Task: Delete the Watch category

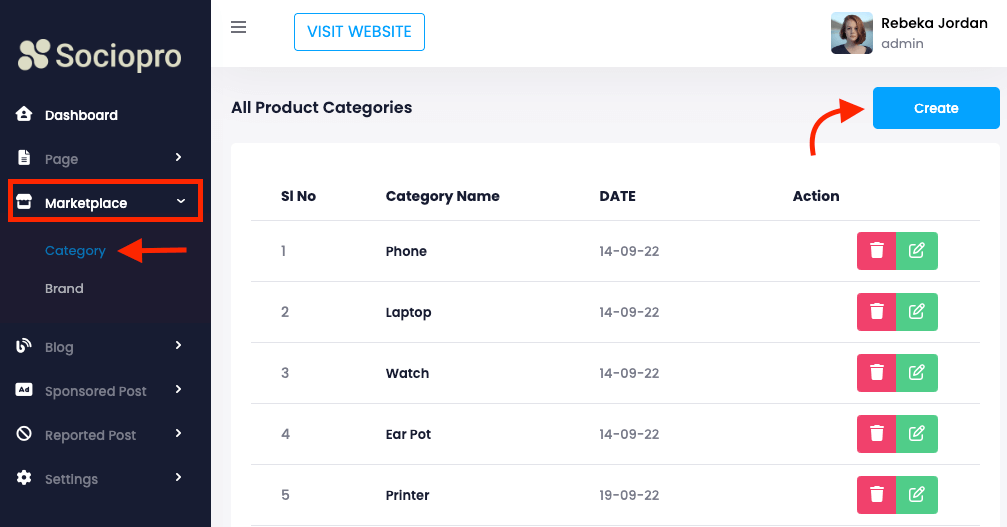Action: (877, 373)
